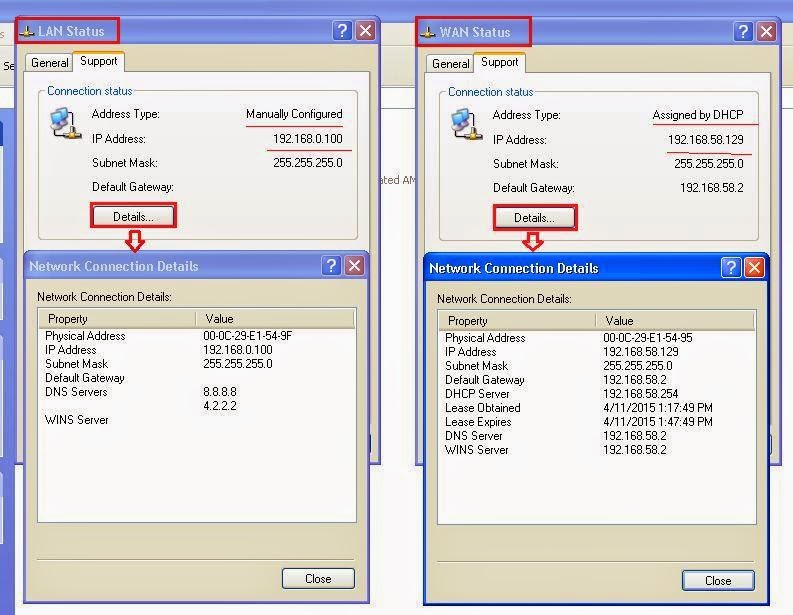
Task: Select Support tab in WAN Status
Action: point(500,62)
